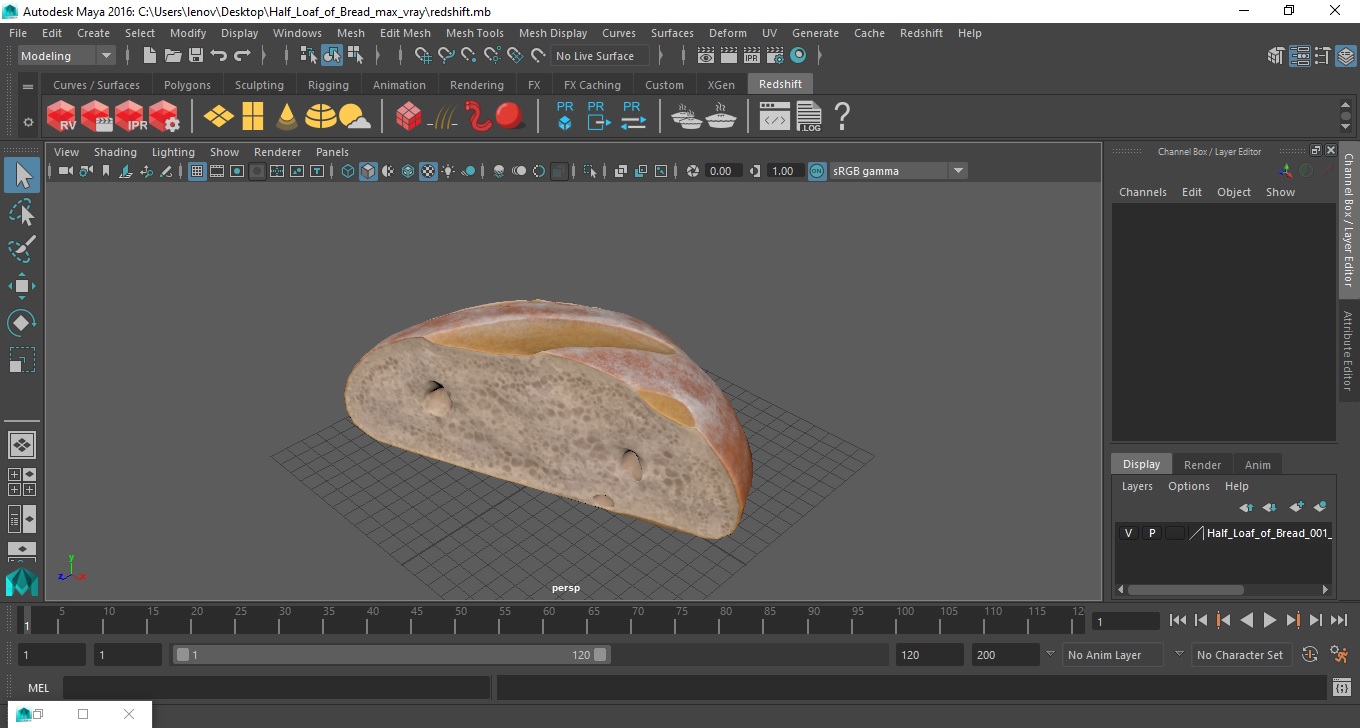The height and width of the screenshot is (728, 1360).
Task: Create Redshift physical sun and sky
Action: click(354, 117)
